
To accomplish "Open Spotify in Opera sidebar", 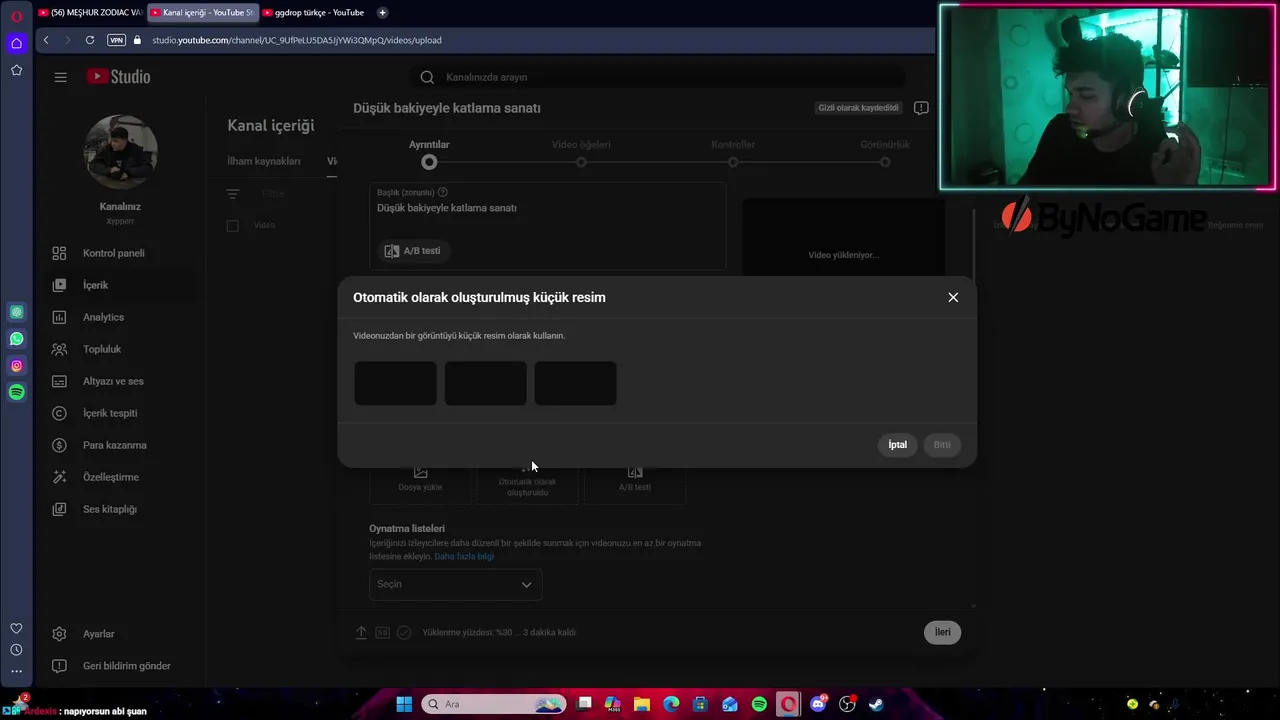I will point(16,393).
